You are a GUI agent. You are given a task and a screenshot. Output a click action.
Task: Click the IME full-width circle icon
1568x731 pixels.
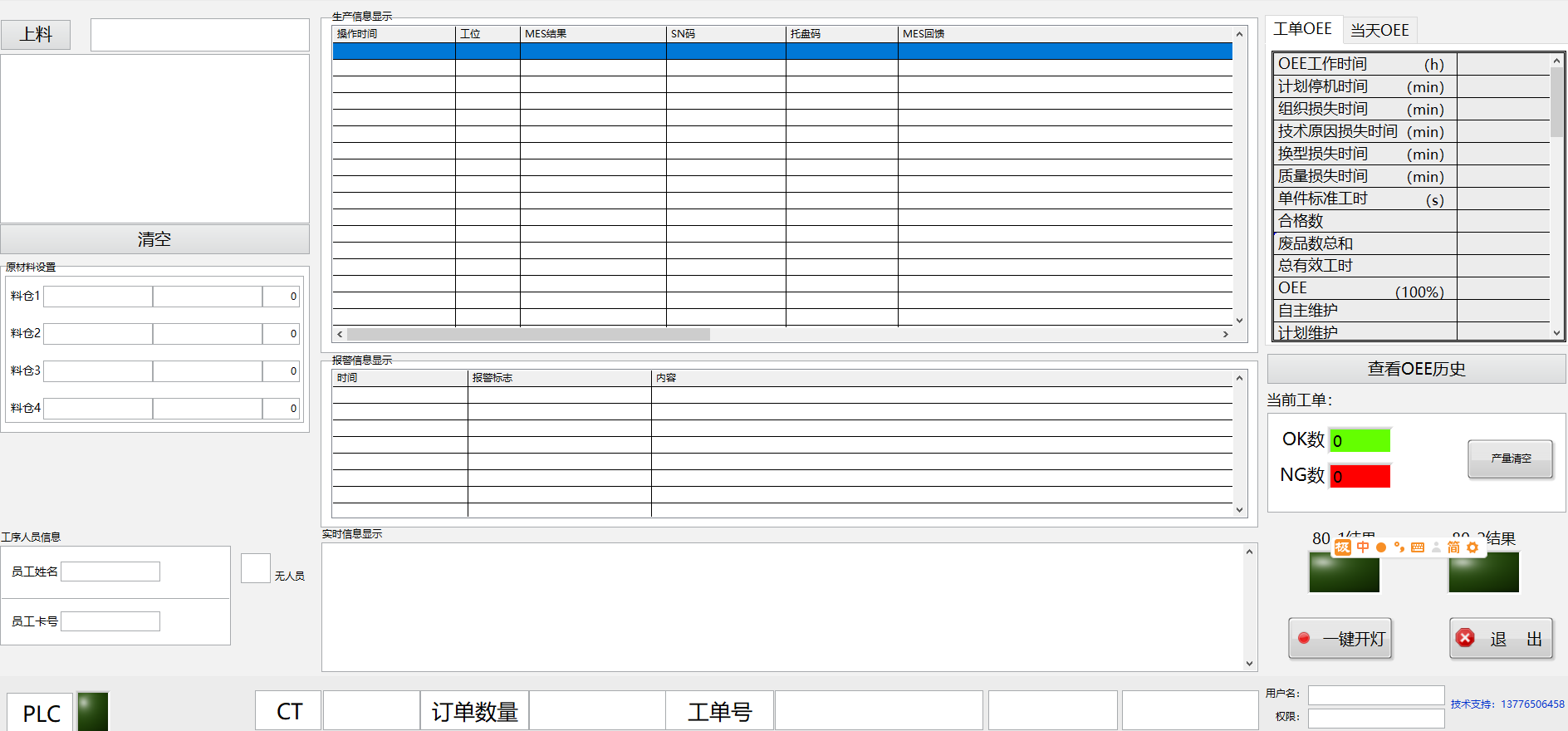1381,547
